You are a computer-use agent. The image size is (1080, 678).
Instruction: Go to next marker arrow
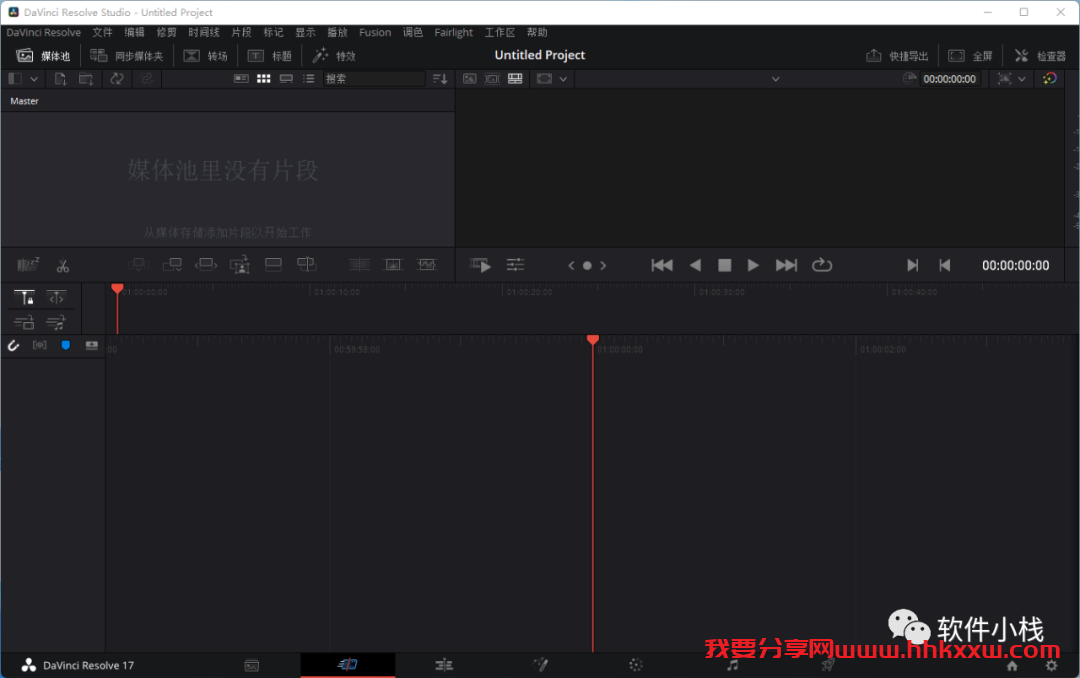[x=603, y=265]
